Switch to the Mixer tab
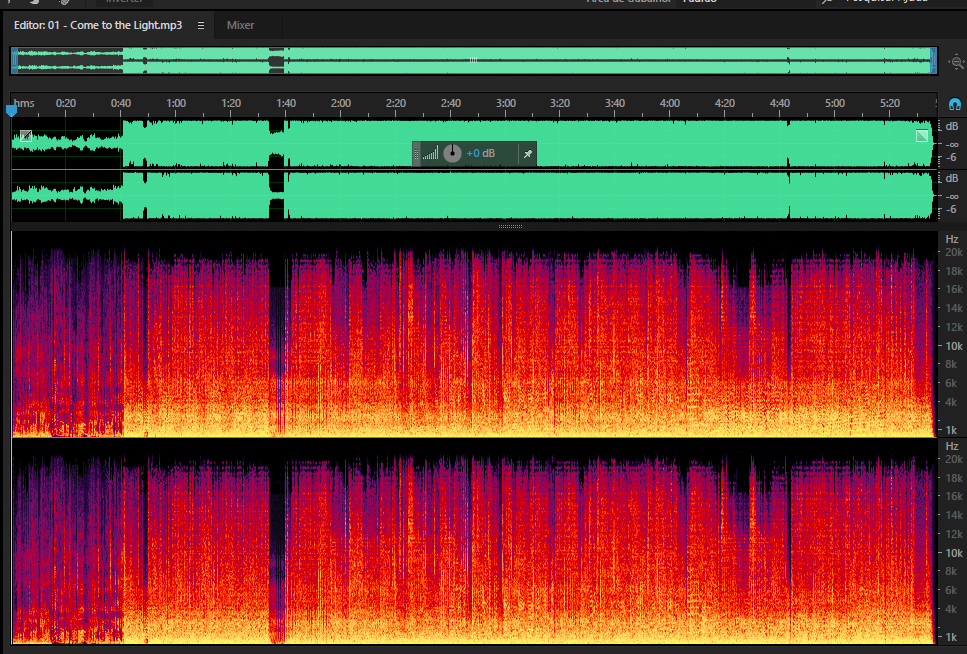The height and width of the screenshot is (654, 967). [240, 25]
